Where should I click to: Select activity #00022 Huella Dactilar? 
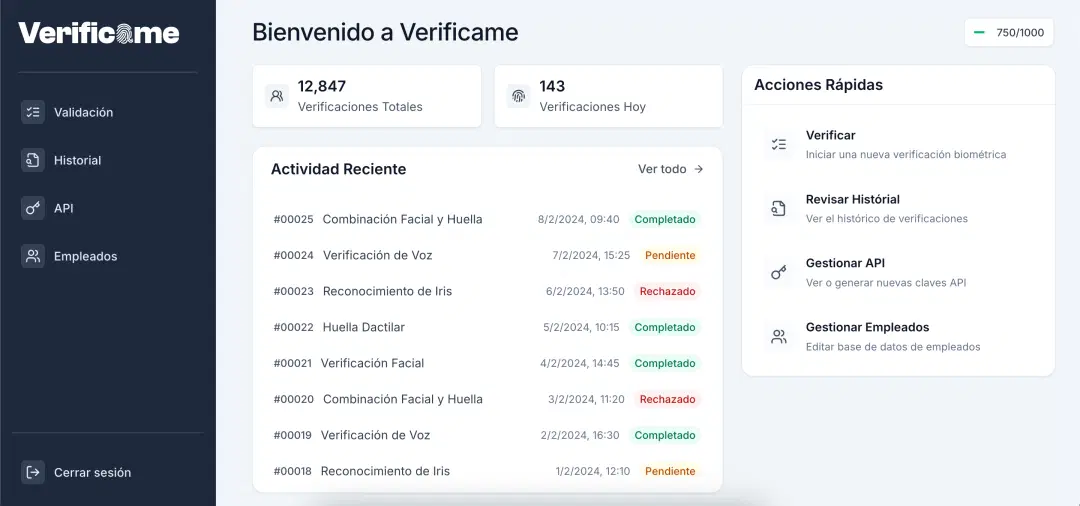tap(487, 327)
